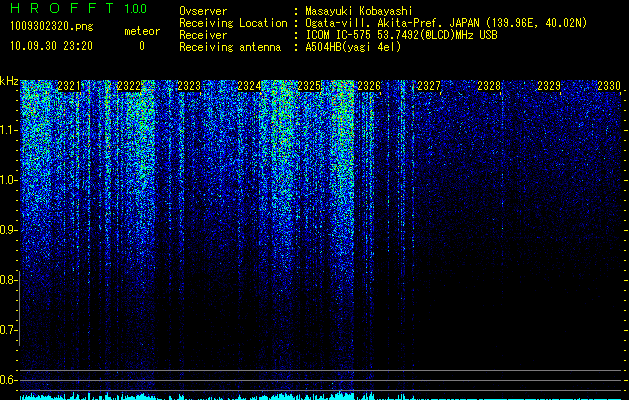
Task: Click the Receiving antenna label
Action: click(230, 47)
